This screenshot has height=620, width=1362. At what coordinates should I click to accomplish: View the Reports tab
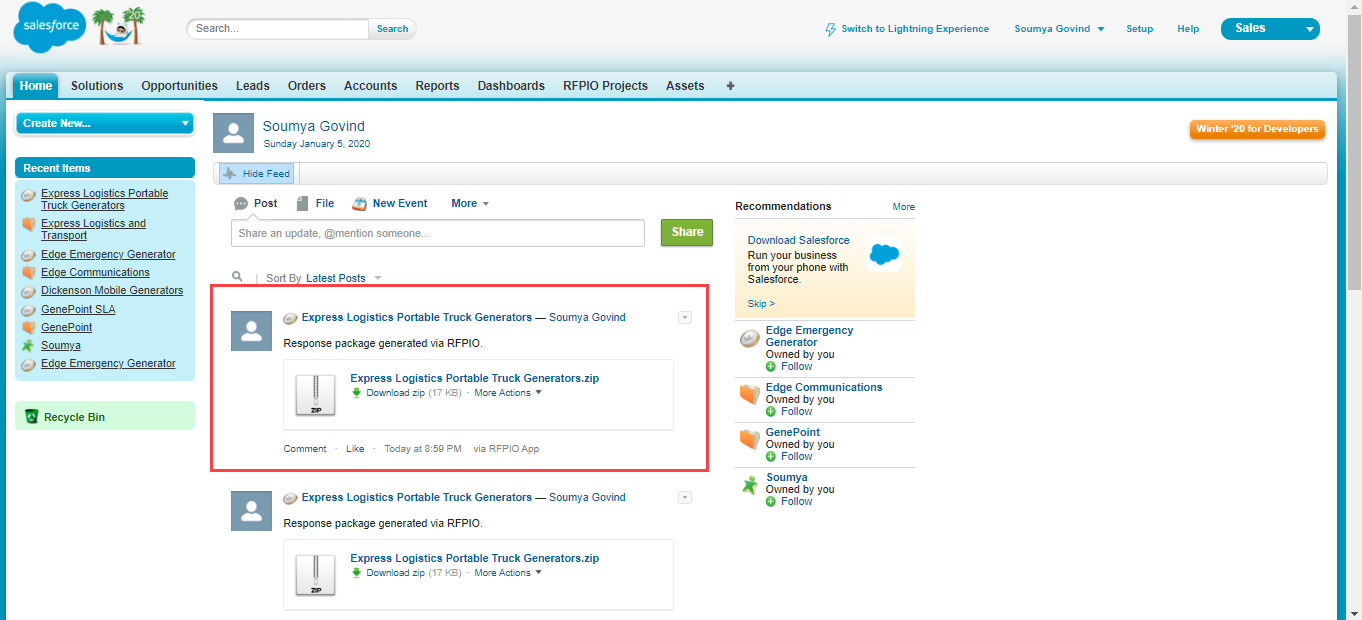click(x=438, y=86)
